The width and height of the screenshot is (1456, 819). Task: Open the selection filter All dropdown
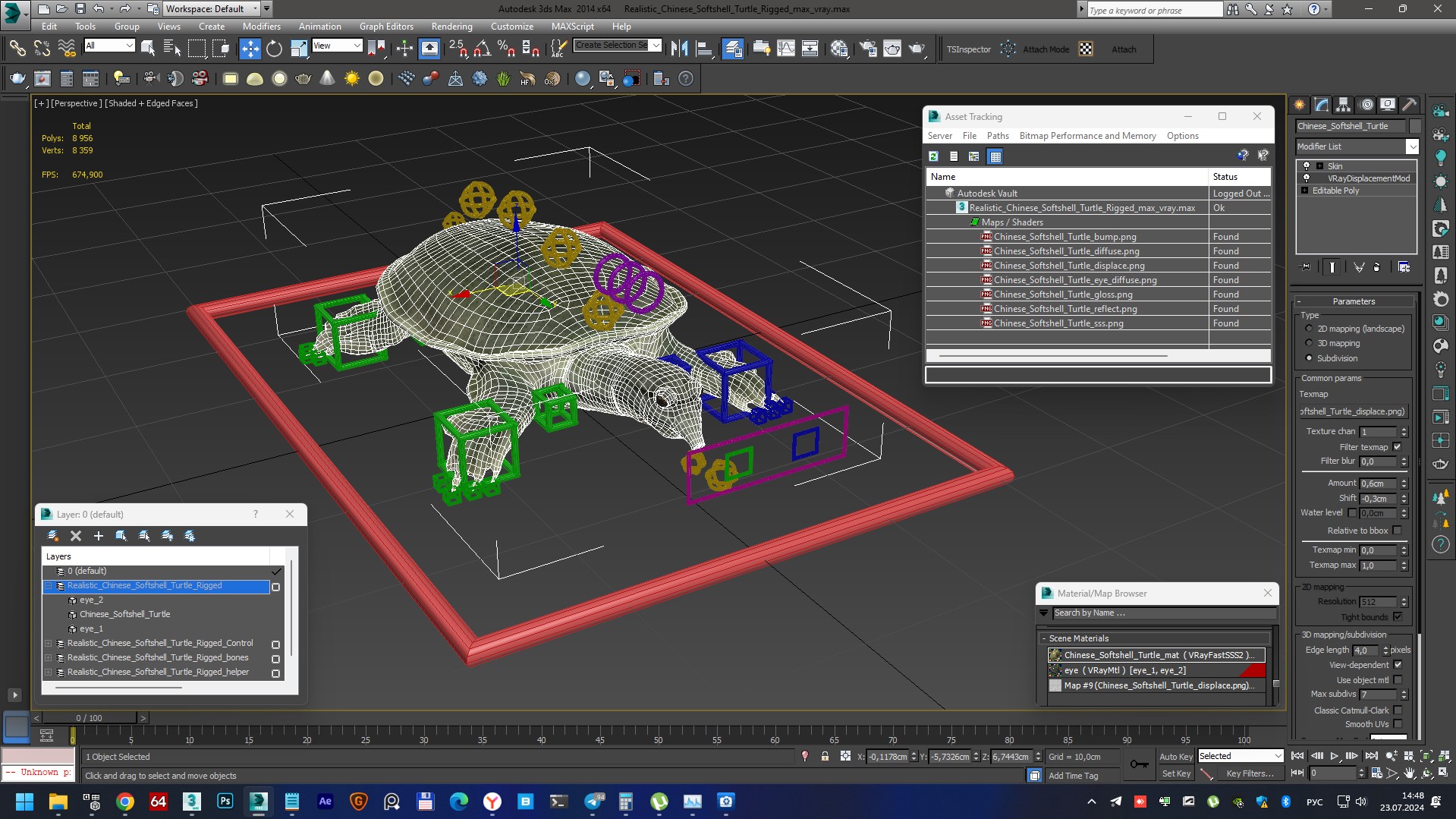click(x=109, y=46)
